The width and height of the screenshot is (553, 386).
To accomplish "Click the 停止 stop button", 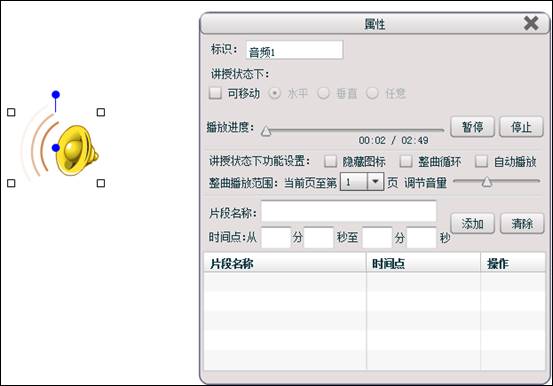I will [x=521, y=127].
